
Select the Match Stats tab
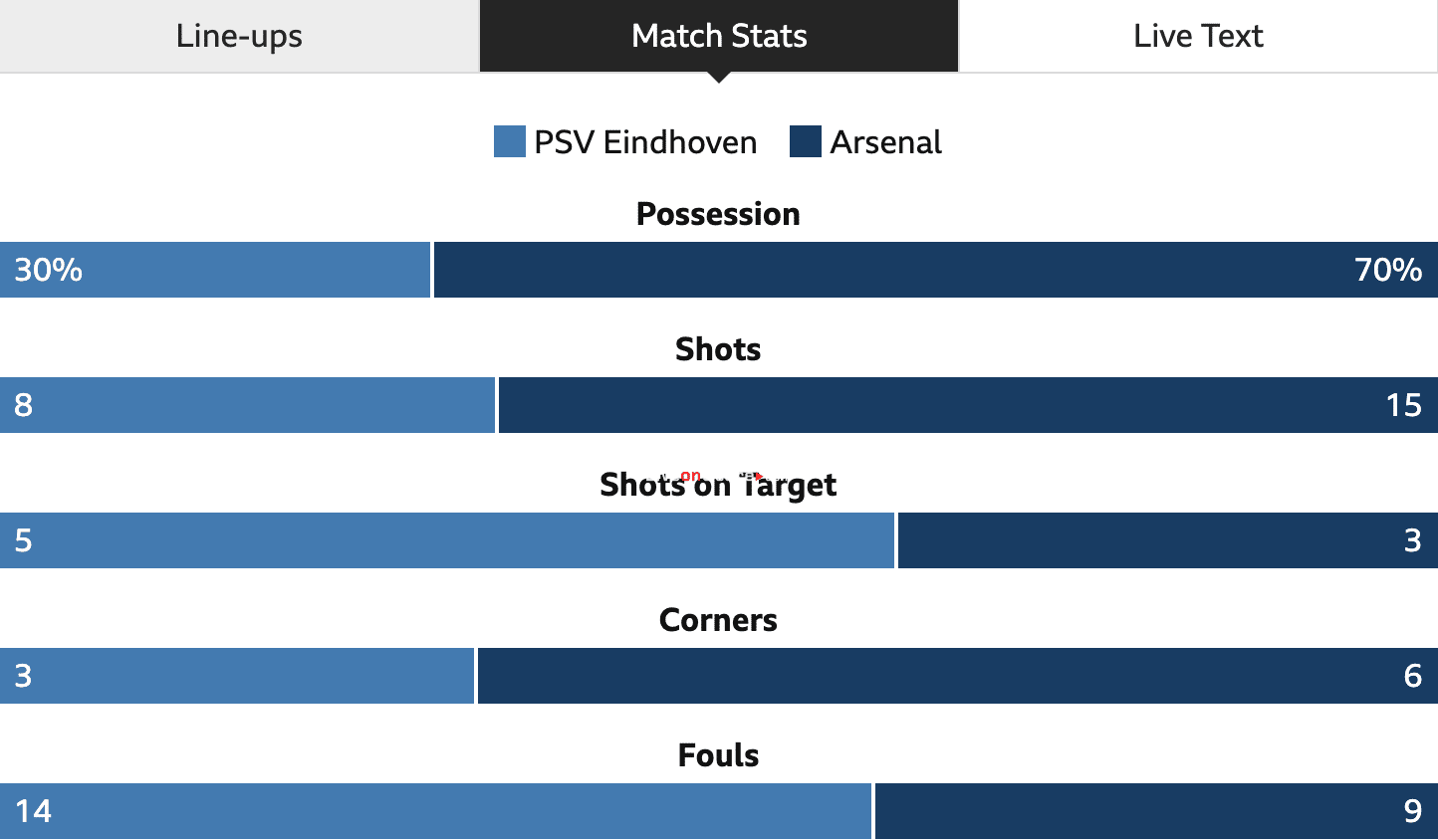pos(719,36)
